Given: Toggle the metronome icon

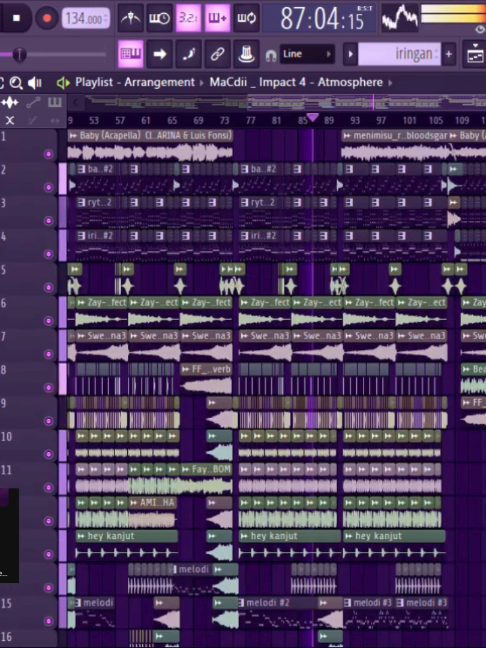Looking at the screenshot, I should coord(131,18).
